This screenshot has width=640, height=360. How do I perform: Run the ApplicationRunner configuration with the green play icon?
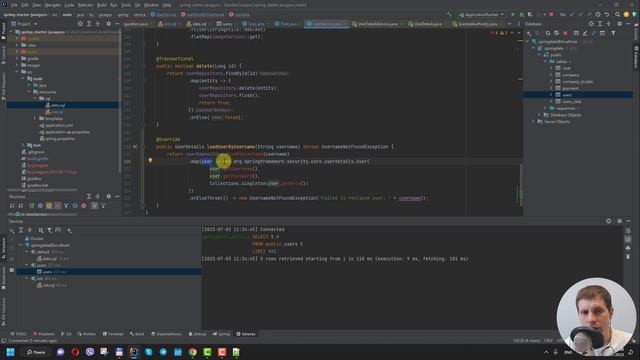pos(513,14)
